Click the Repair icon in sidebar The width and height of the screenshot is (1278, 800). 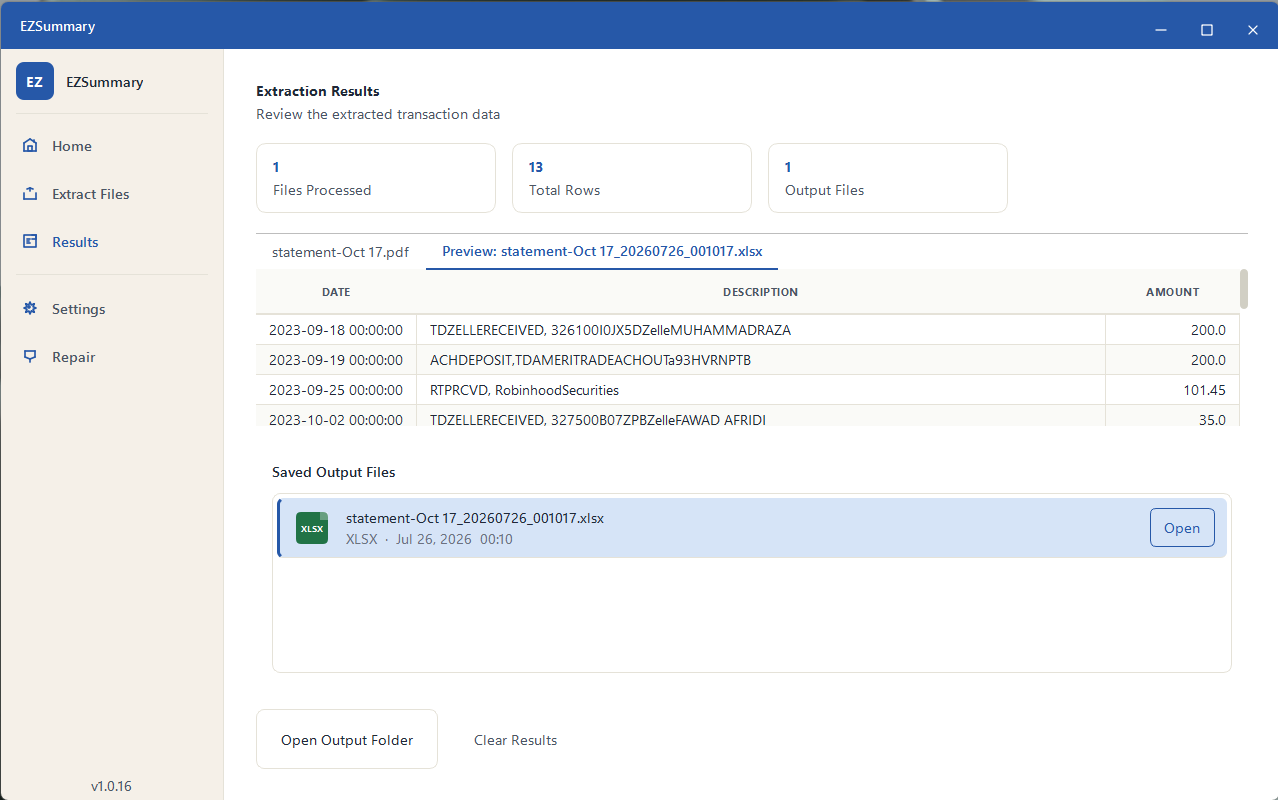pos(30,357)
